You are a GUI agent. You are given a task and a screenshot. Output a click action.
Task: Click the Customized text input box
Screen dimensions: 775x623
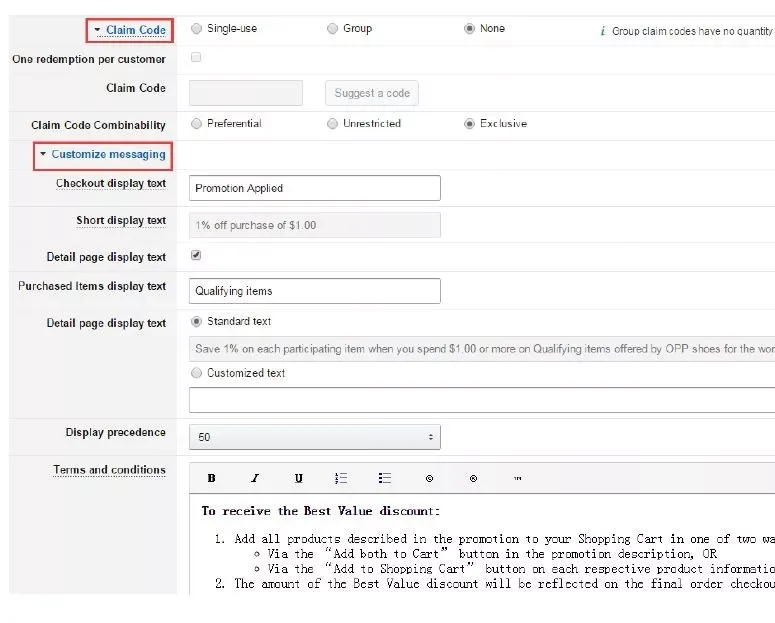[482, 400]
